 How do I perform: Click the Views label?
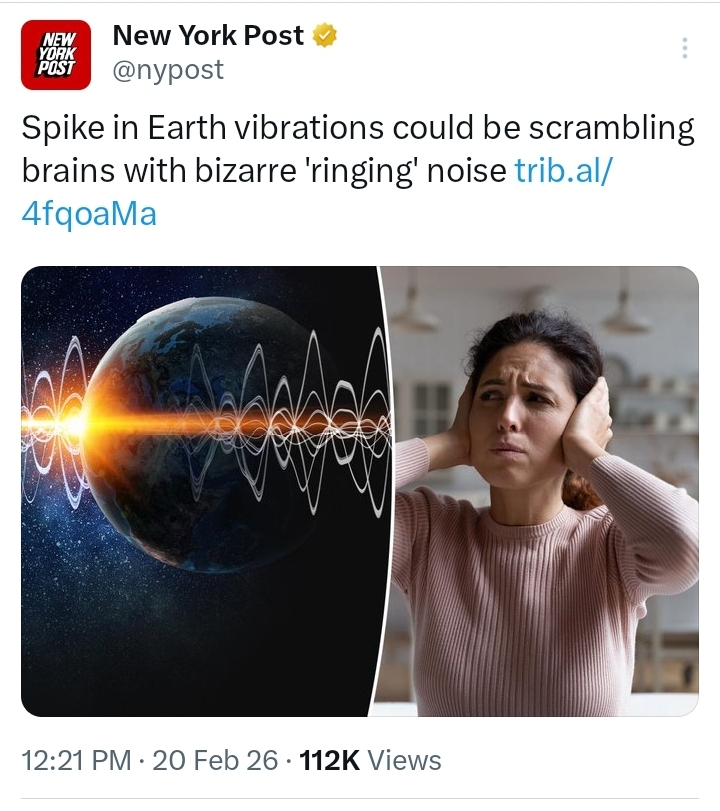pyautogui.click(x=404, y=760)
